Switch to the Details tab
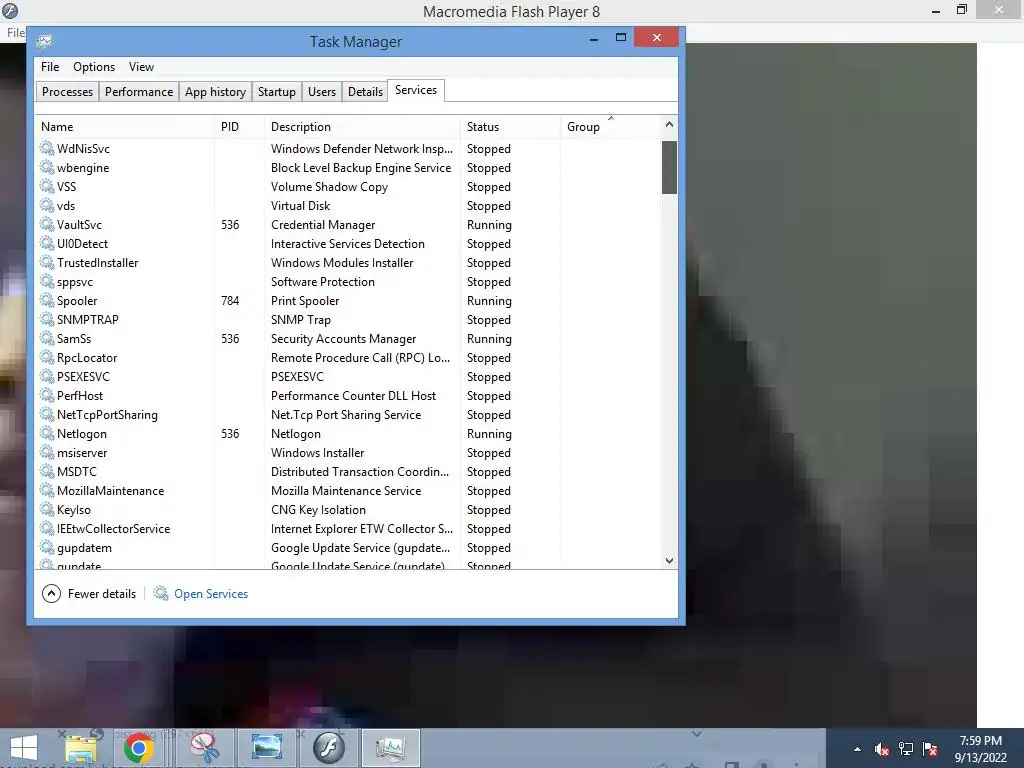 365,91
